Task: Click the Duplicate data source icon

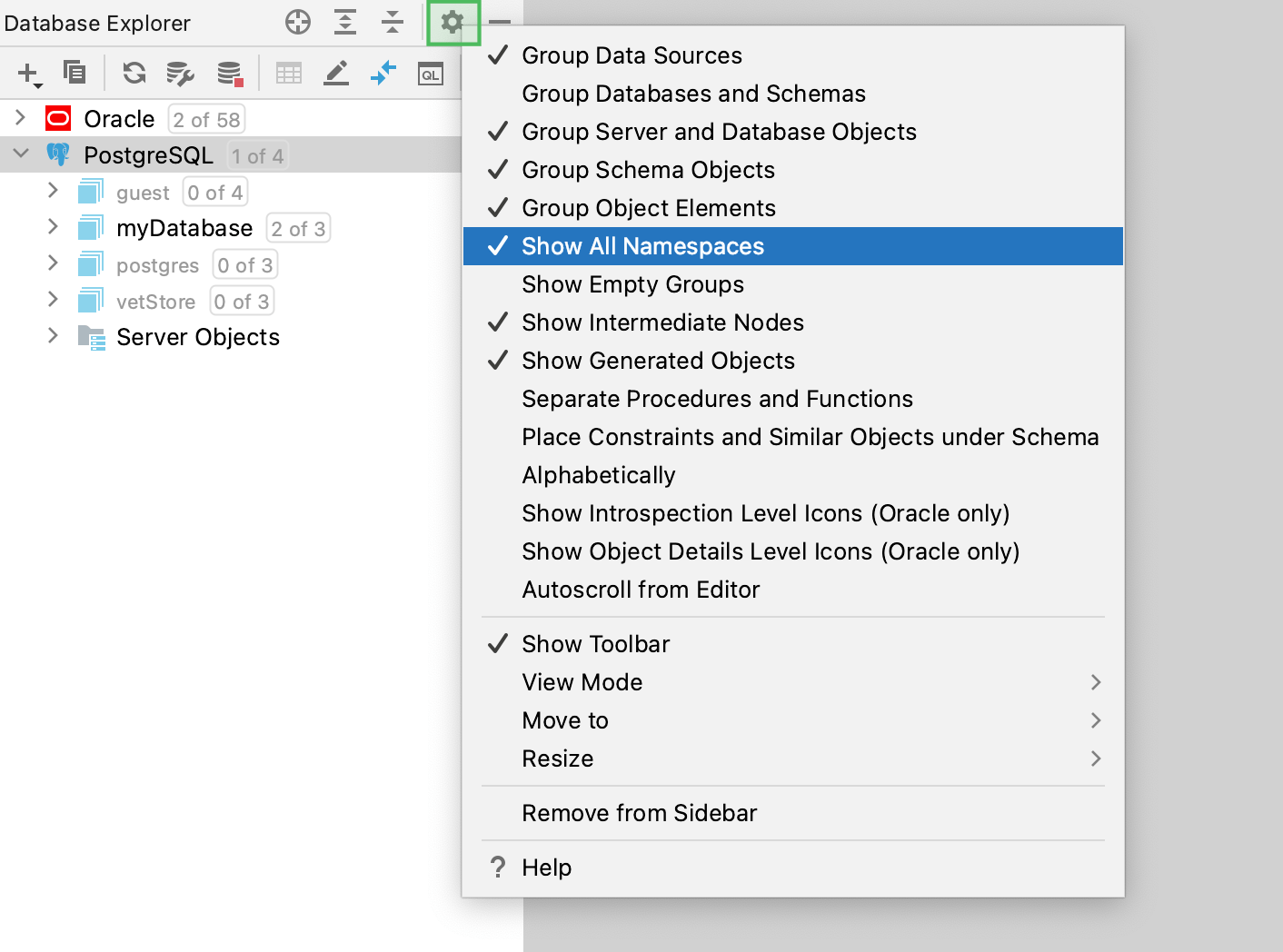Action: (x=75, y=72)
